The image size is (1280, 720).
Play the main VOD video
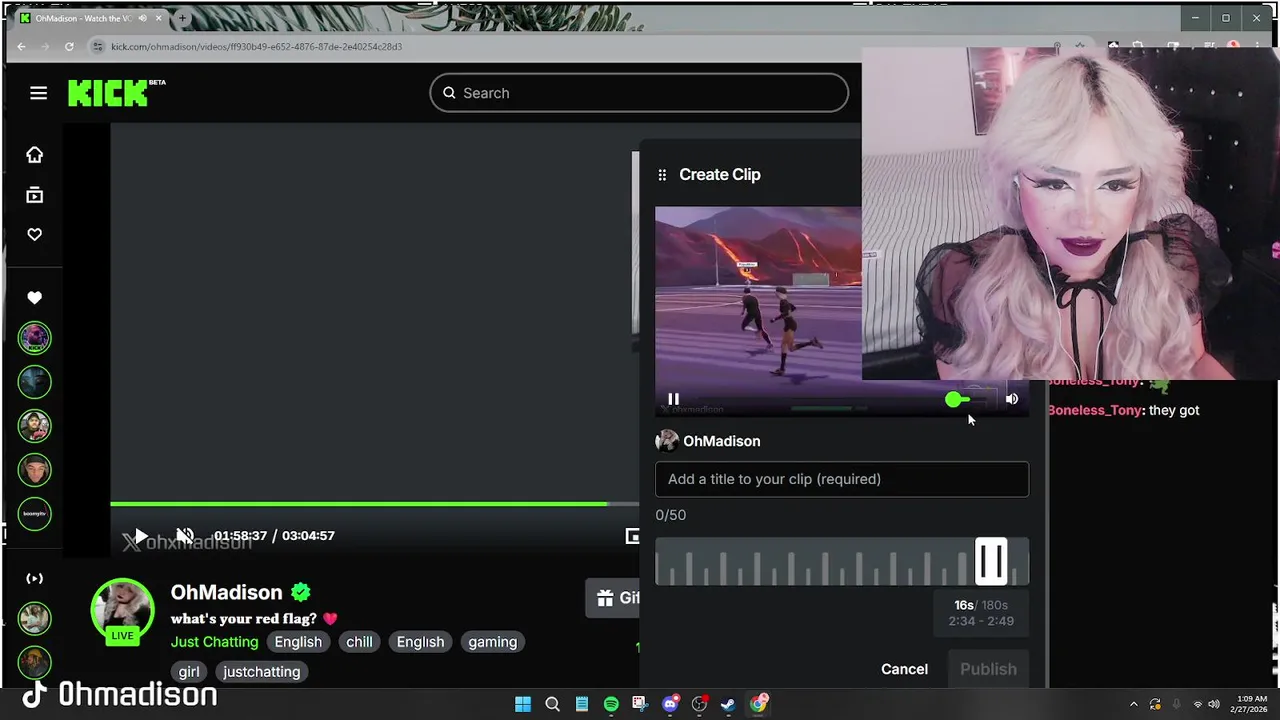point(141,536)
